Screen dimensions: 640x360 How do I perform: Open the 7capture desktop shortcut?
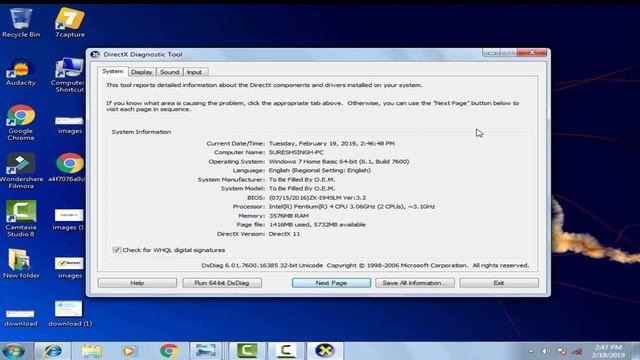pyautogui.click(x=70, y=23)
